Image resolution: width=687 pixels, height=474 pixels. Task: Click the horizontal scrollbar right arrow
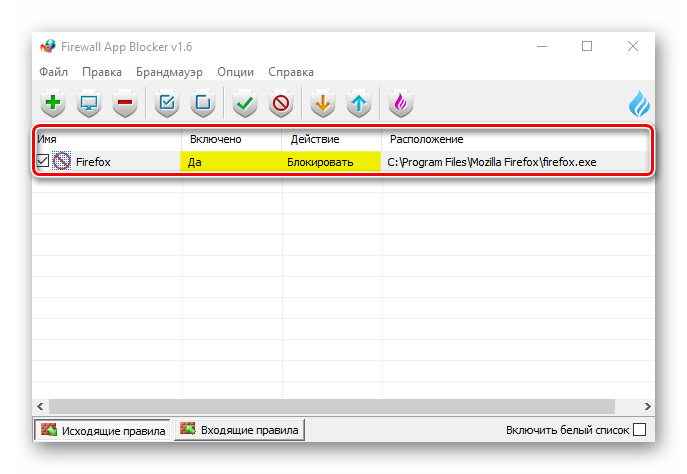[x=648, y=407]
